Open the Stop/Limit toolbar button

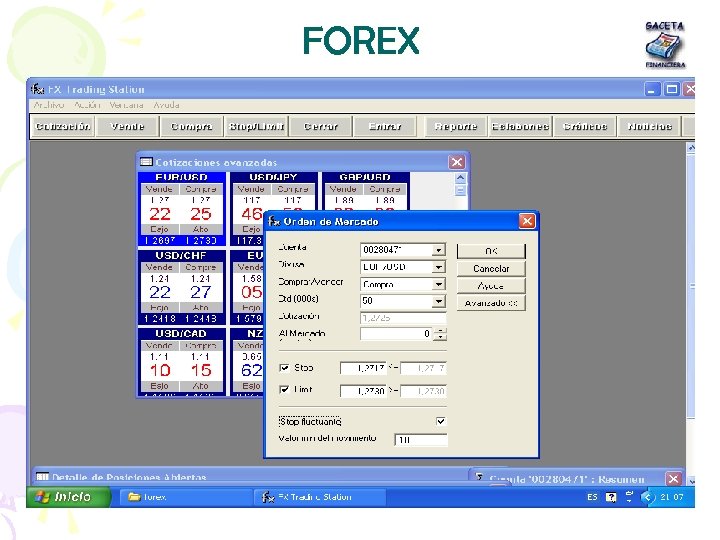coord(256,126)
